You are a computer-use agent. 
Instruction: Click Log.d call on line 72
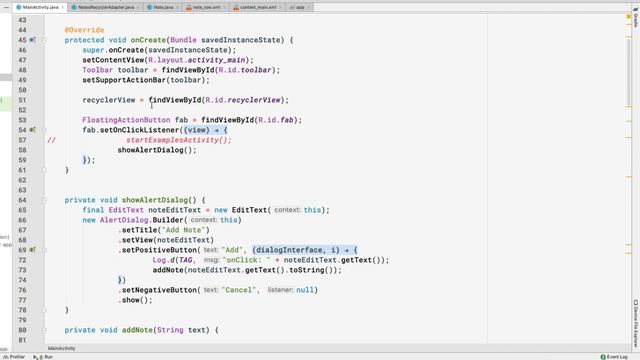point(164,260)
